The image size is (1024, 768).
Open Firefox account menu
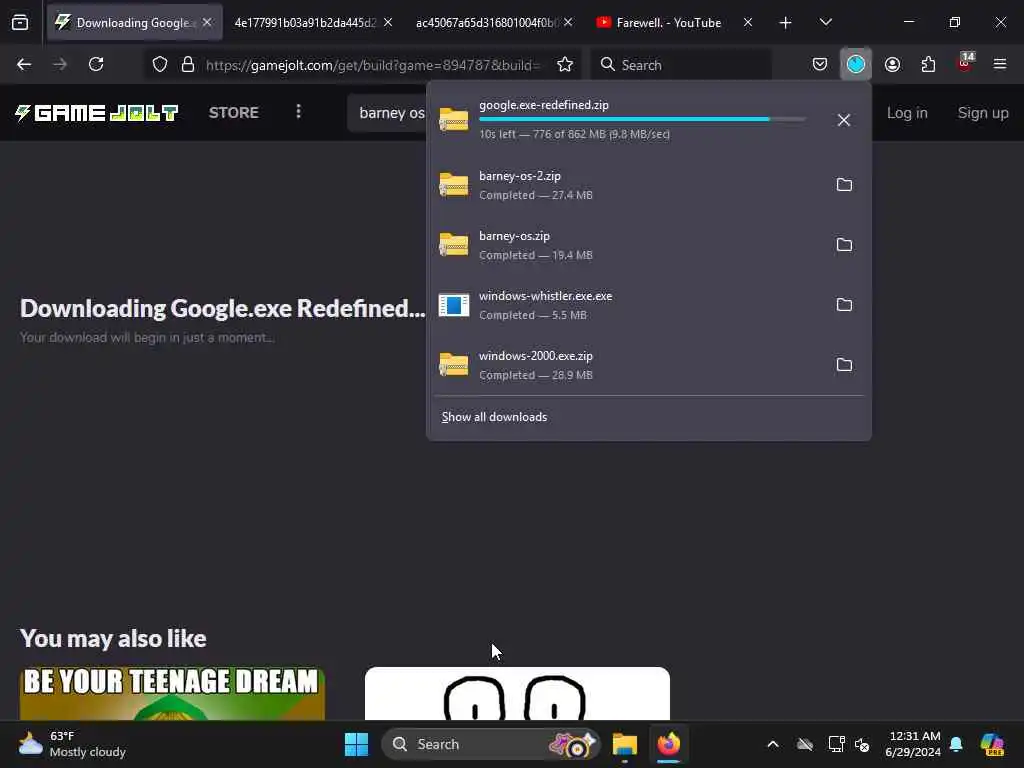[x=892, y=65]
